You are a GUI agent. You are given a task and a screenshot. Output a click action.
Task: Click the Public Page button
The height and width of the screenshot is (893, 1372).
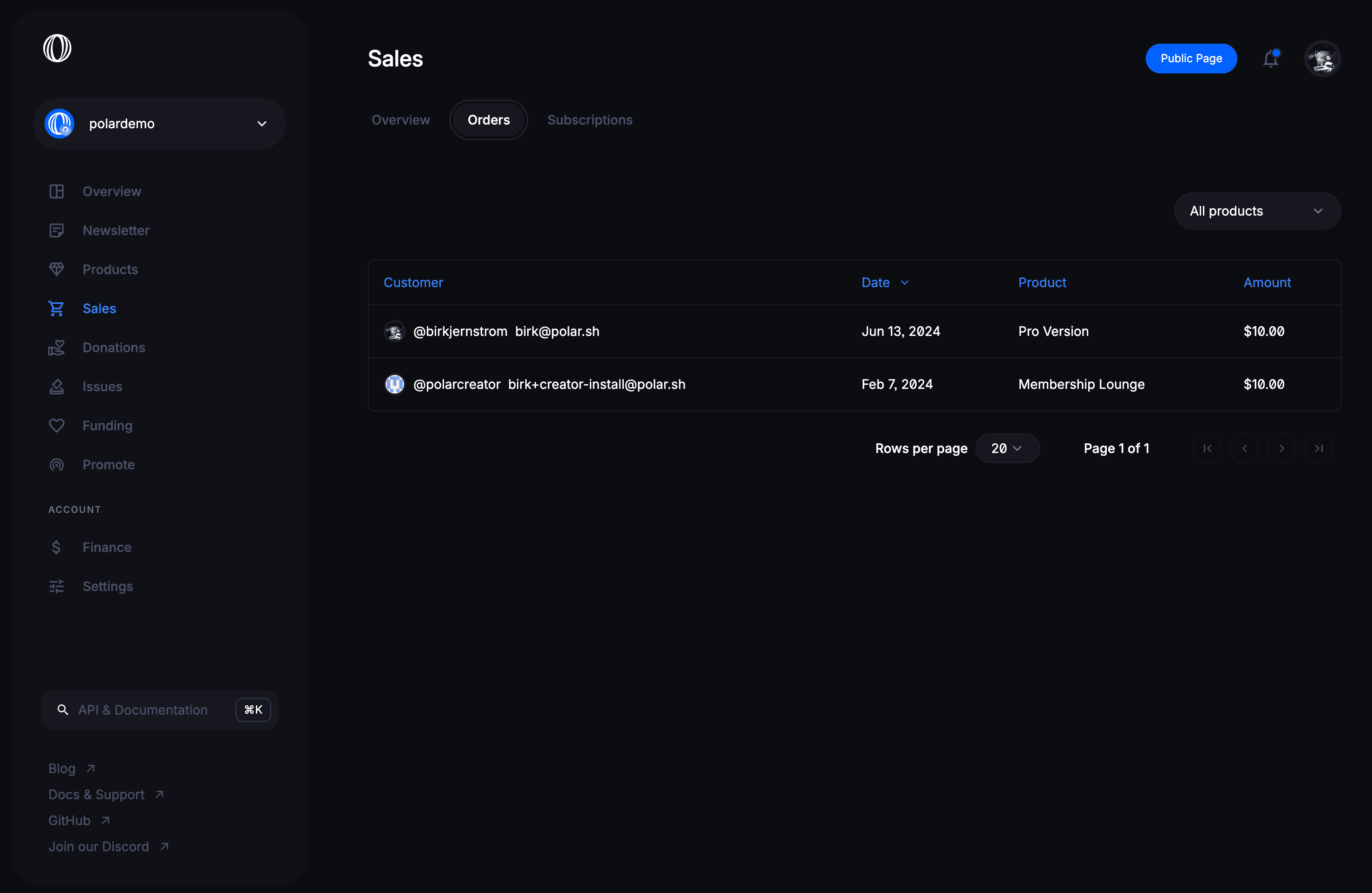pos(1191,57)
